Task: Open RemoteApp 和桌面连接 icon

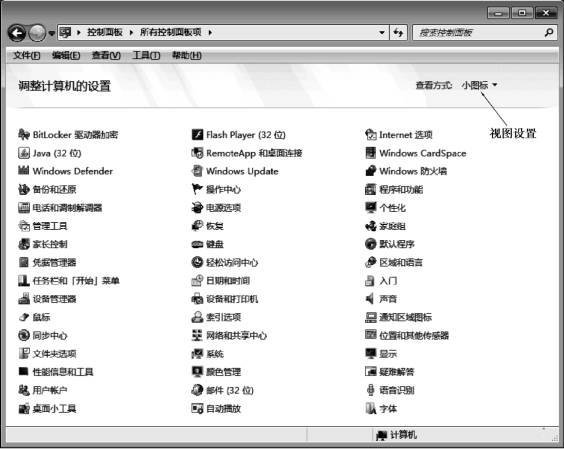Action: point(197,153)
